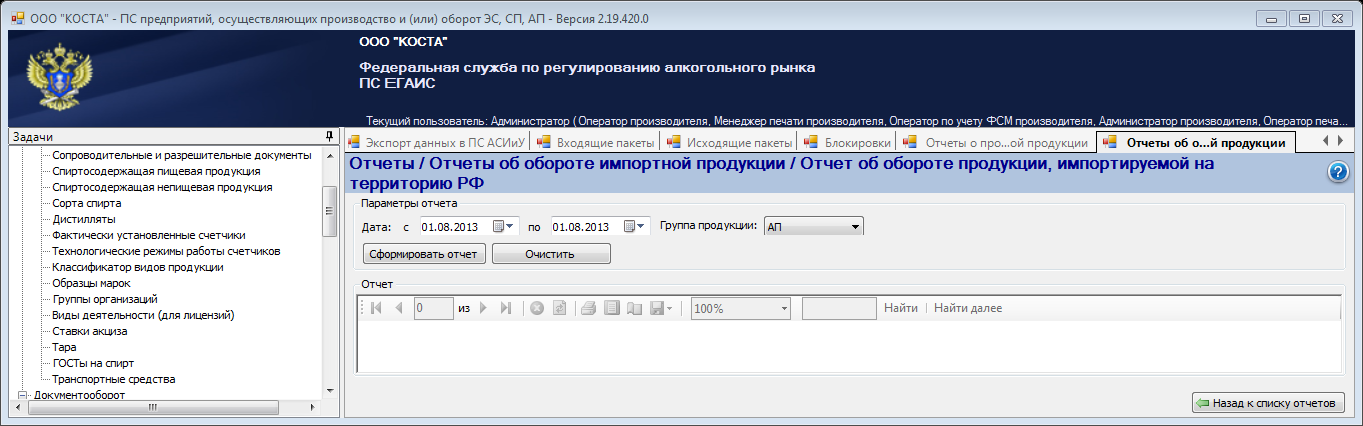
Task: Select Сорта спирта in tree
Action: 86,203
